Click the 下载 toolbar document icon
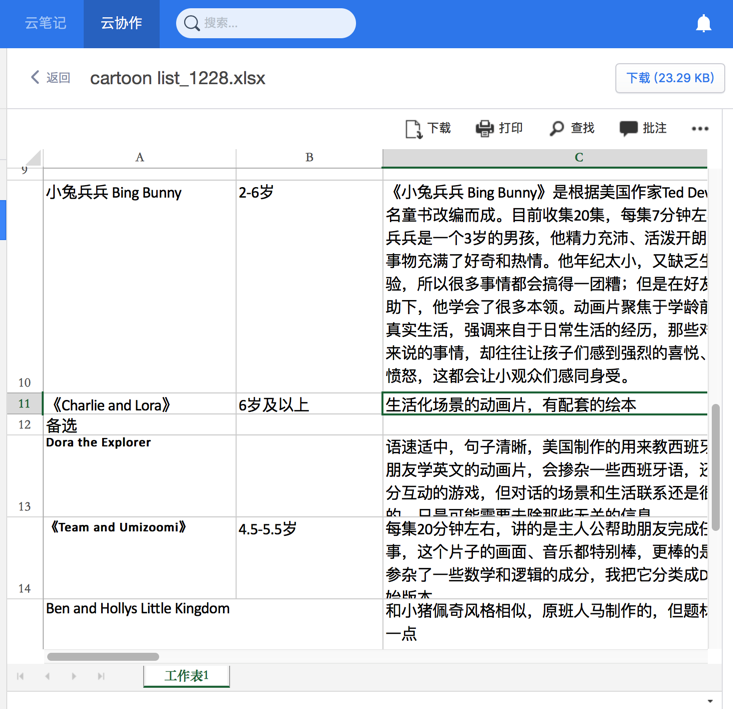Screen dimensions: 733x709 pos(413,129)
